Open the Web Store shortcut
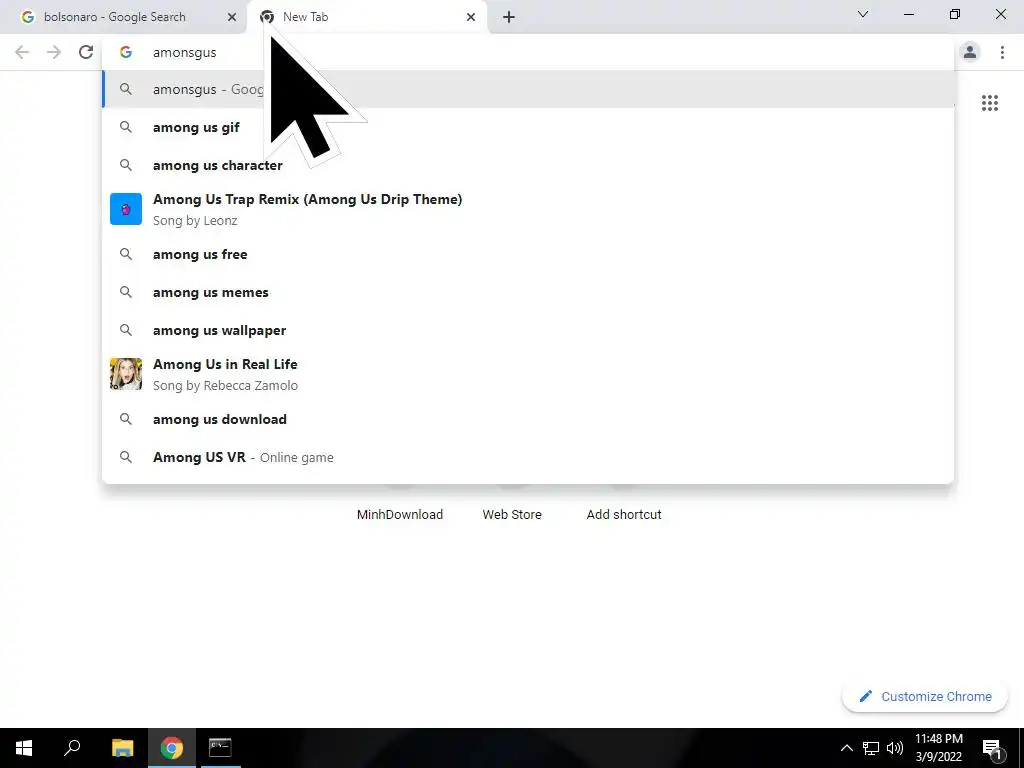Image resolution: width=1024 pixels, height=768 pixels. pos(512,514)
